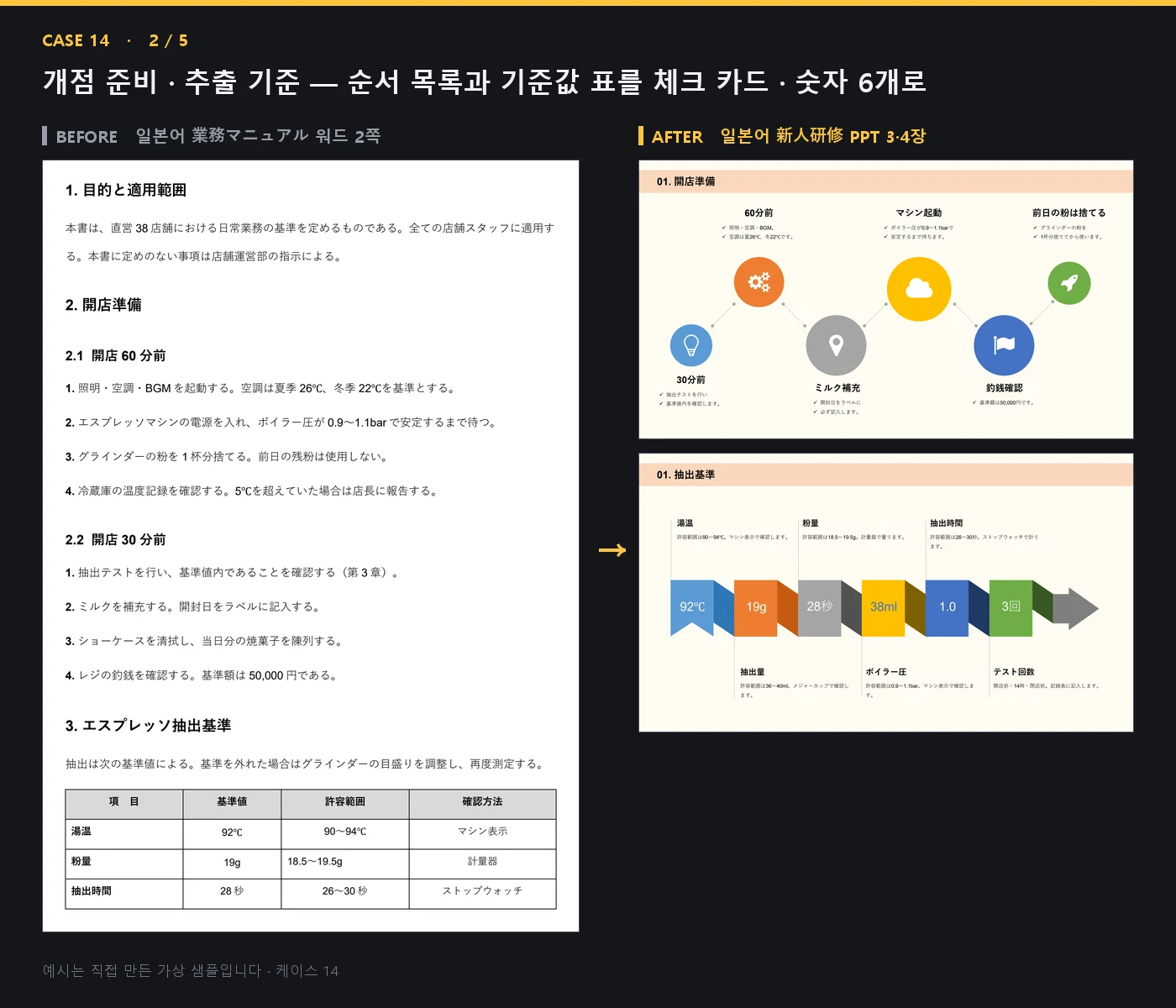Click the 釣銭確認 label in the slide
The width and height of the screenshot is (1176, 1008).
coord(1005,388)
